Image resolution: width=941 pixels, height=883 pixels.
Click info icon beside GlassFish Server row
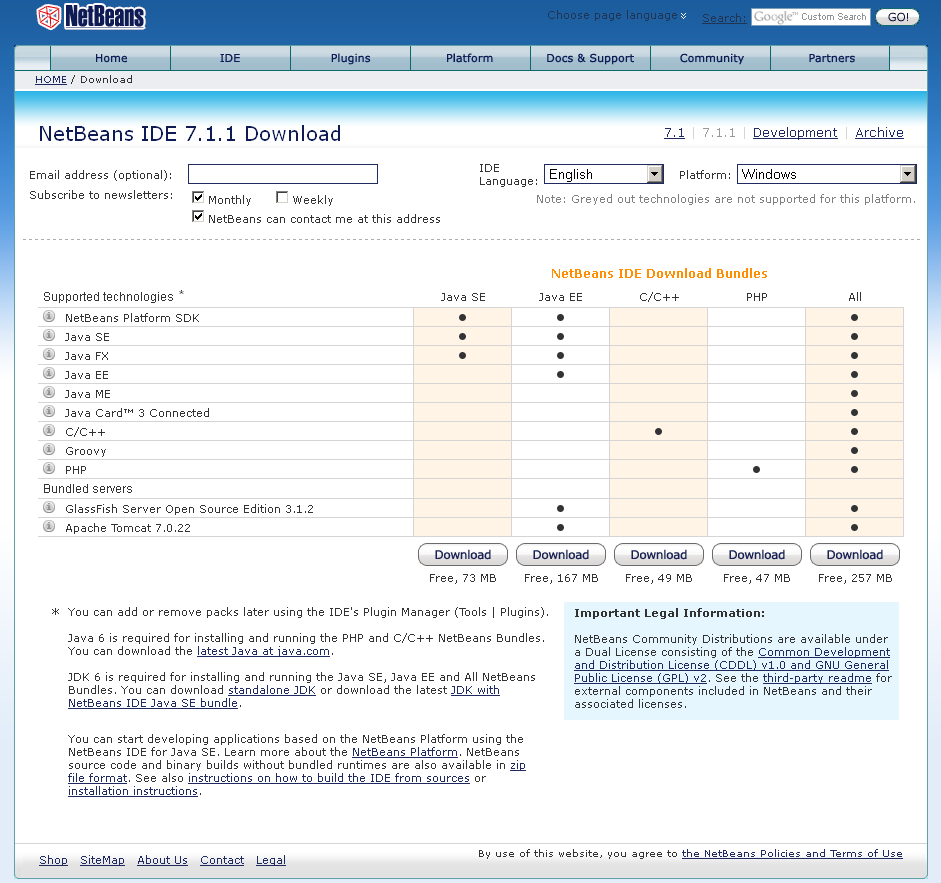[x=49, y=508]
